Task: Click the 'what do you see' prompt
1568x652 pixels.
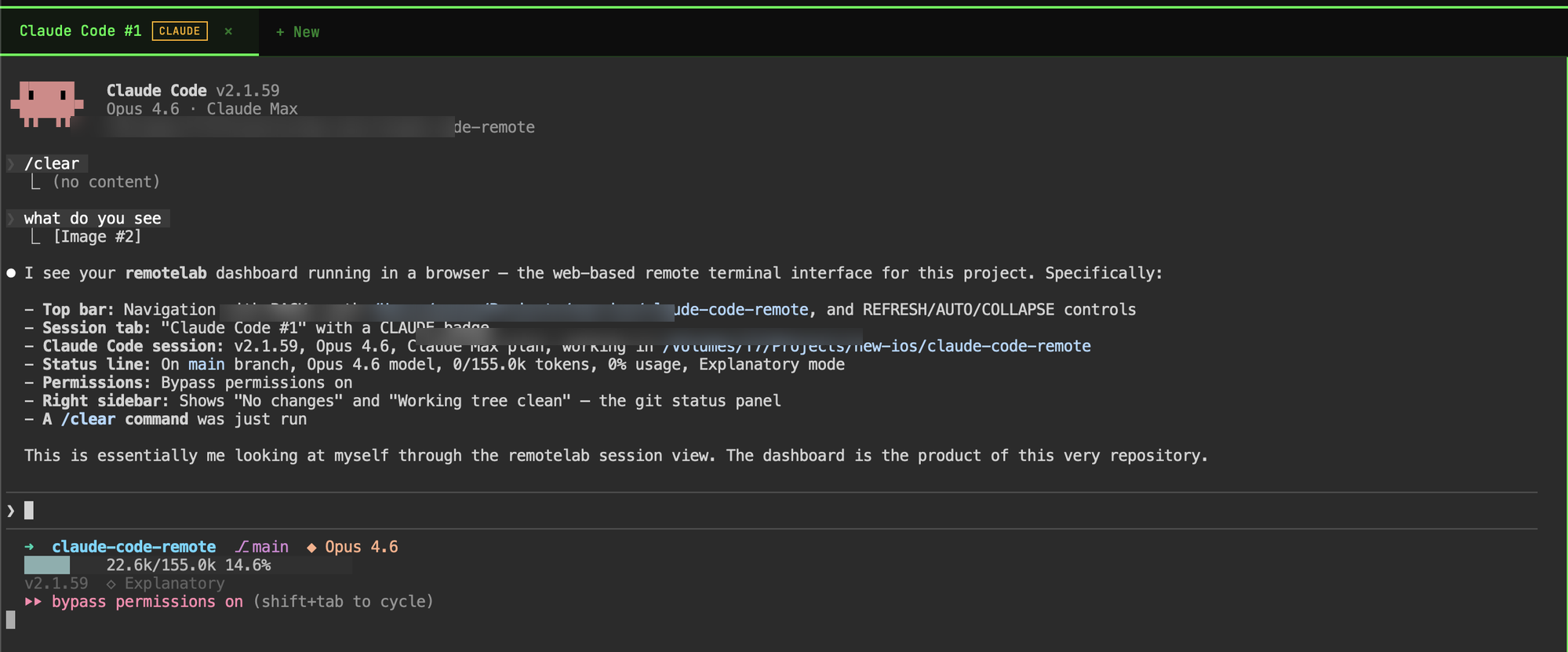Action: click(x=93, y=218)
